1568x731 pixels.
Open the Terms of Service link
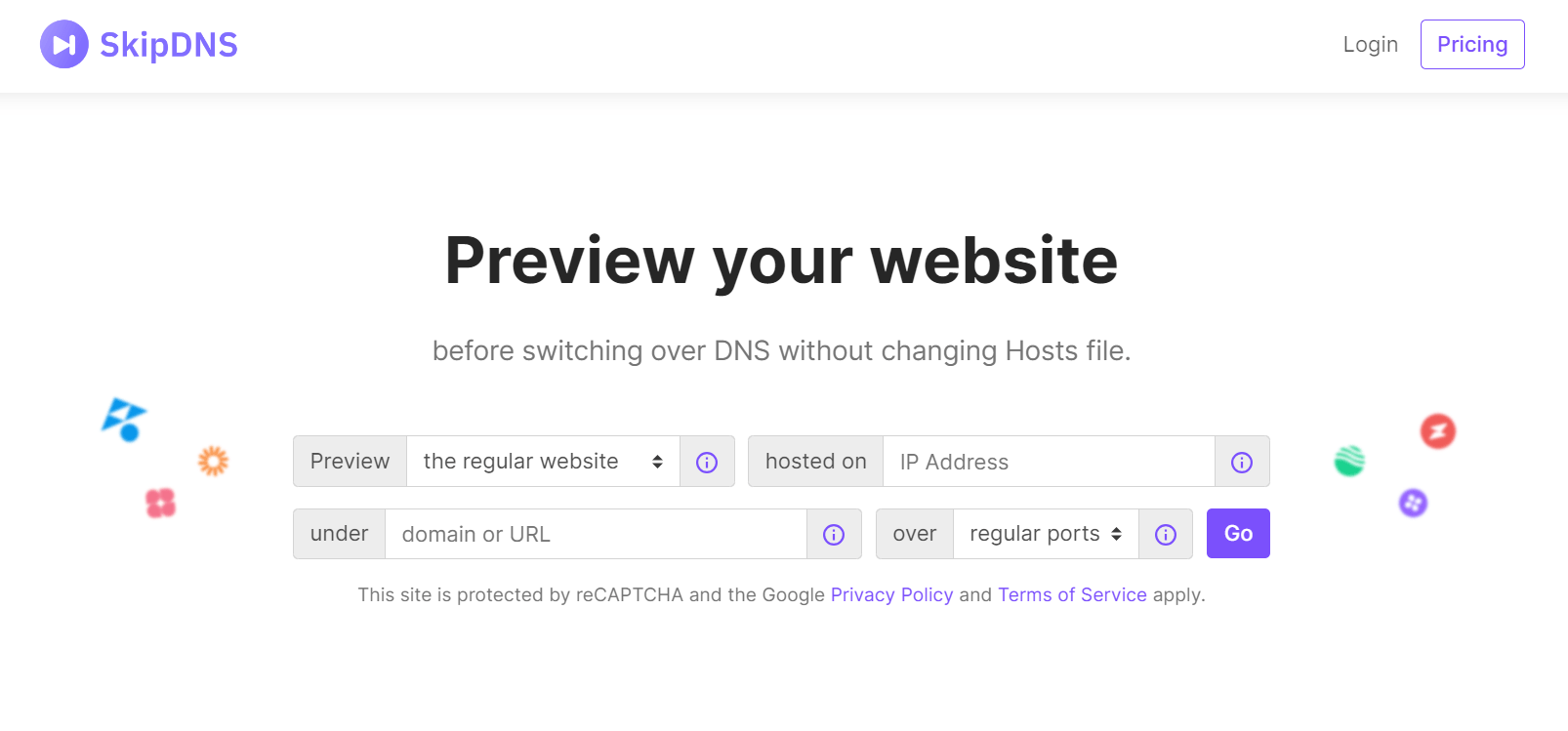pos(1072,594)
